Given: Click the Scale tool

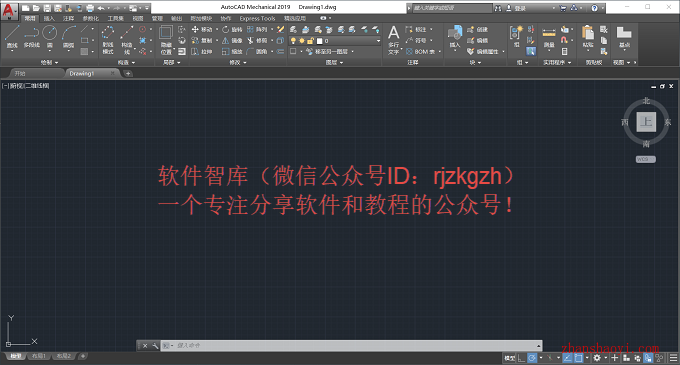Looking at the screenshot, I should coord(232,52).
